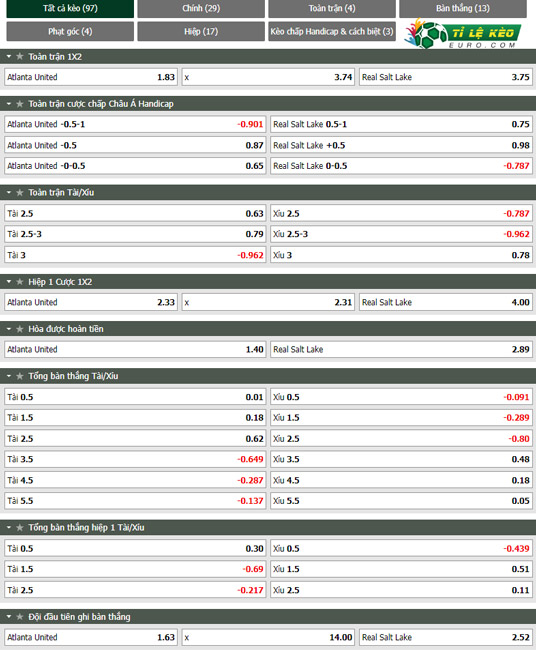Switch to the Phạt góc (4) tab
The image size is (536, 655).
tap(70, 31)
